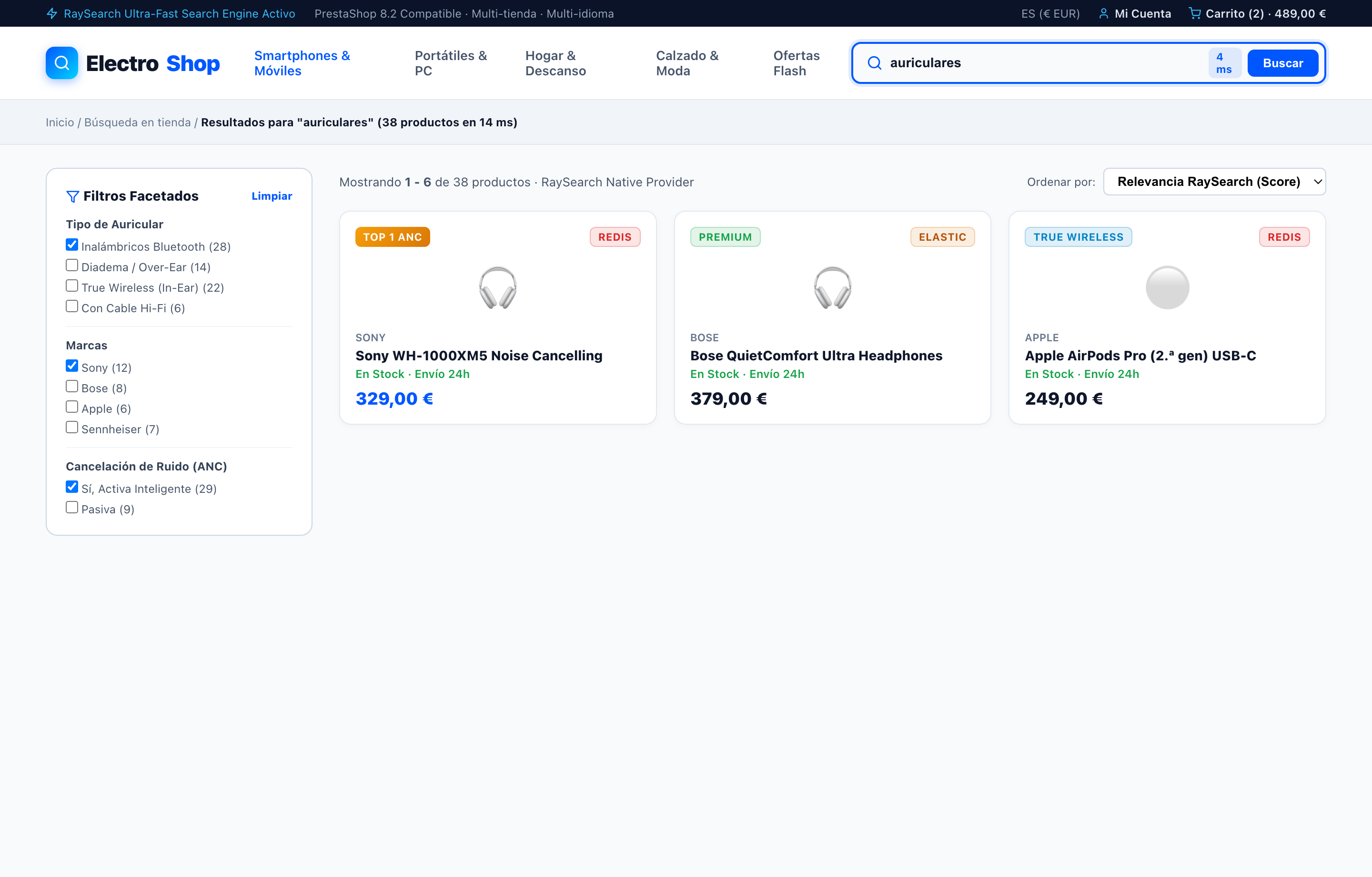
Task: Click the TOP 1 ANC badge
Action: point(393,236)
